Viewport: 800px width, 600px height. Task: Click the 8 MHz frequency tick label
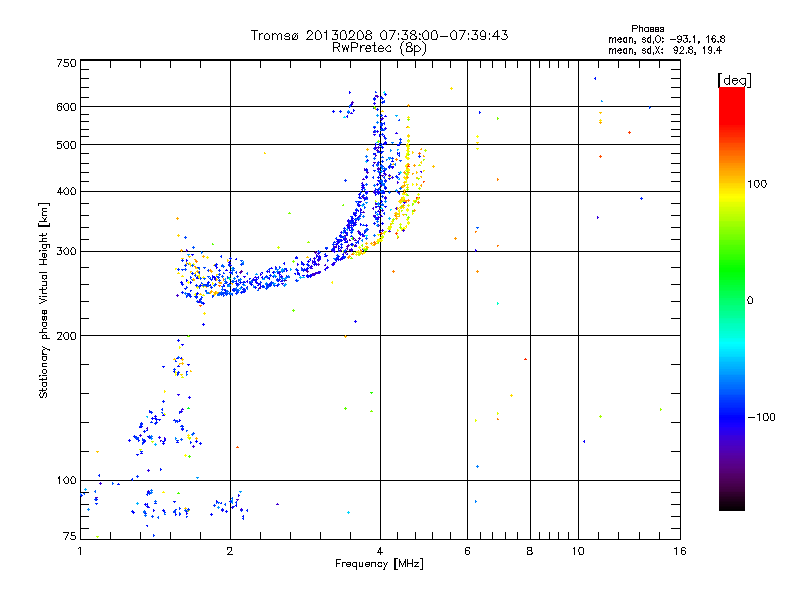(x=530, y=551)
